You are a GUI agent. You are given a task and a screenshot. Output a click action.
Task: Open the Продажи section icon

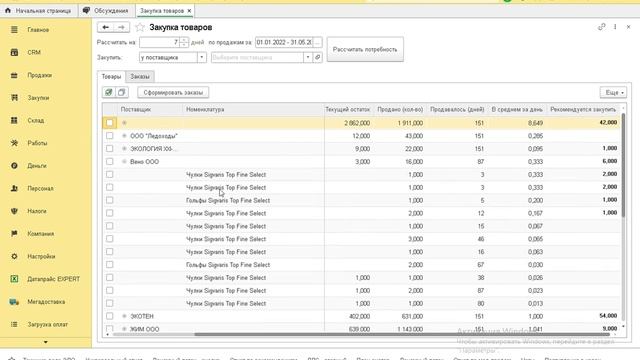coord(14,75)
